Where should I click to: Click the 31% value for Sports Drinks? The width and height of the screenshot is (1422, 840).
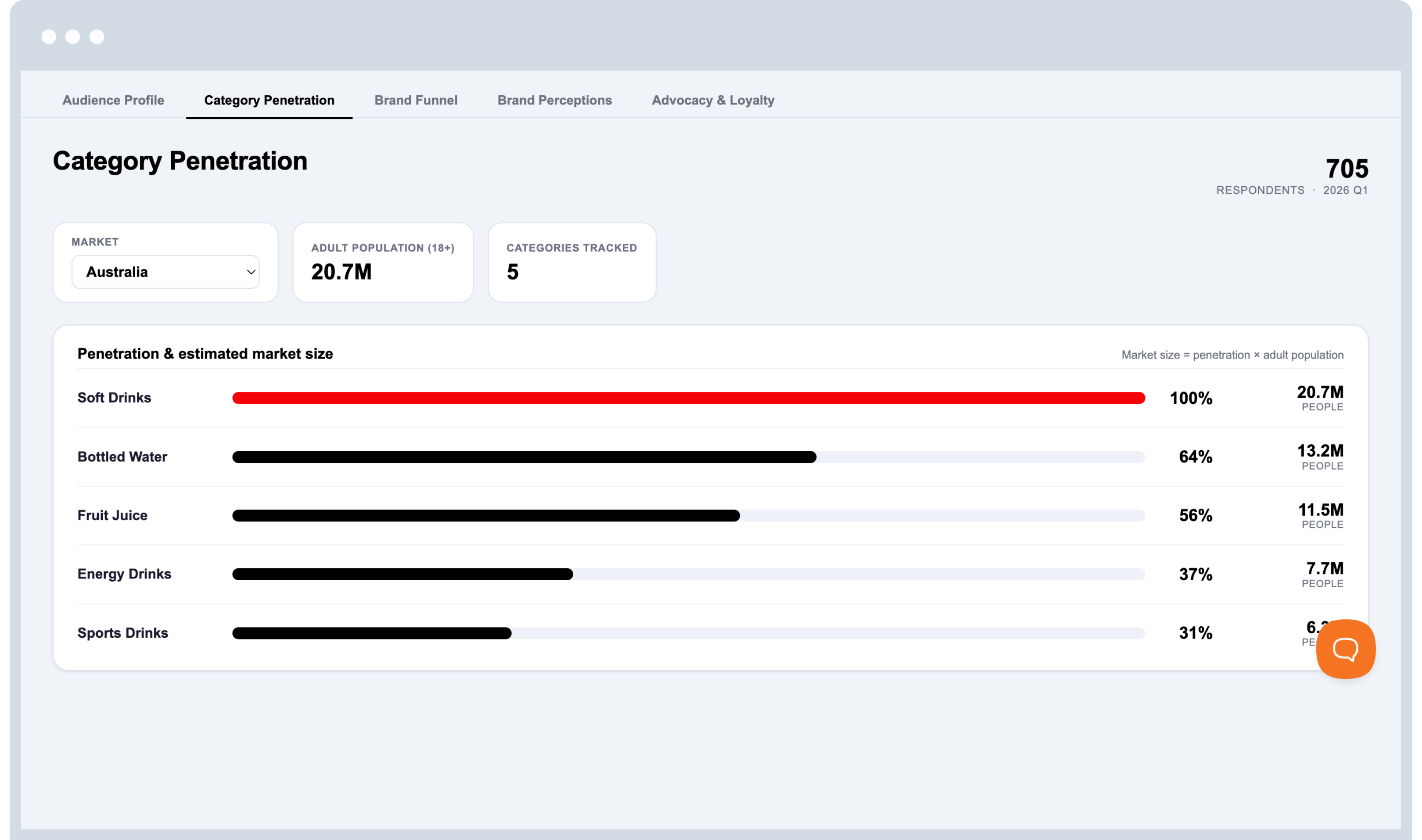1195,633
